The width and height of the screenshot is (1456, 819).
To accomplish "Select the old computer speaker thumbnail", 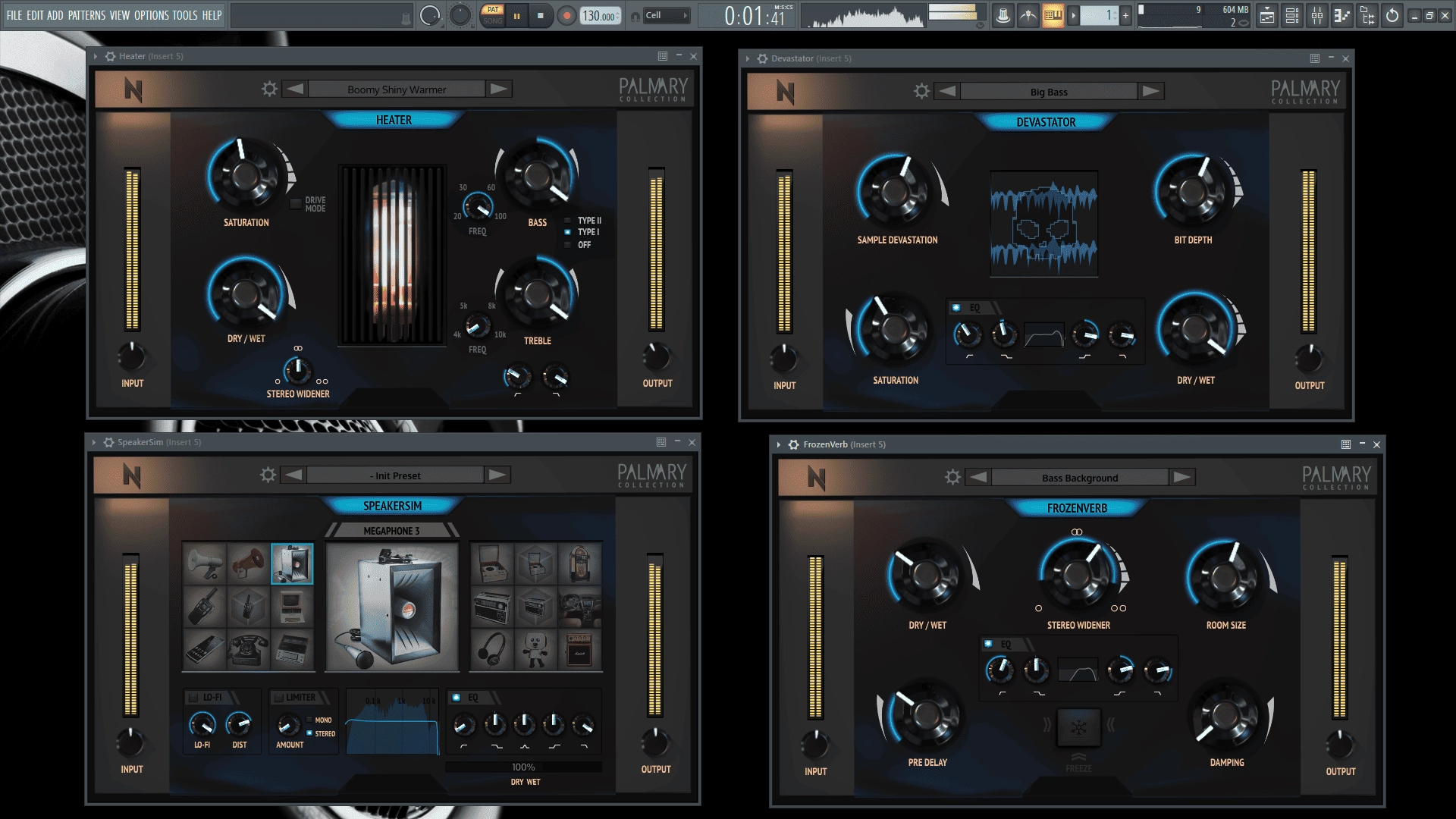I will click(292, 607).
